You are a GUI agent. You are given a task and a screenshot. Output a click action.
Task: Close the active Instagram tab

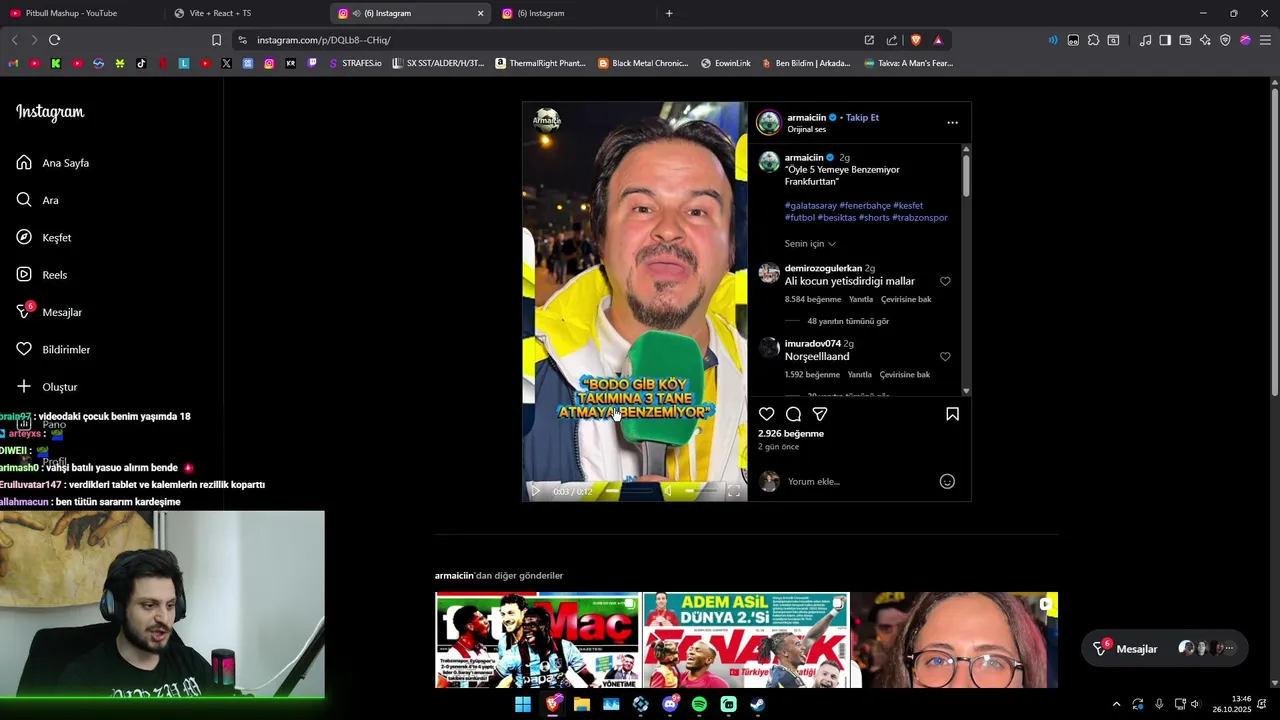click(x=480, y=13)
